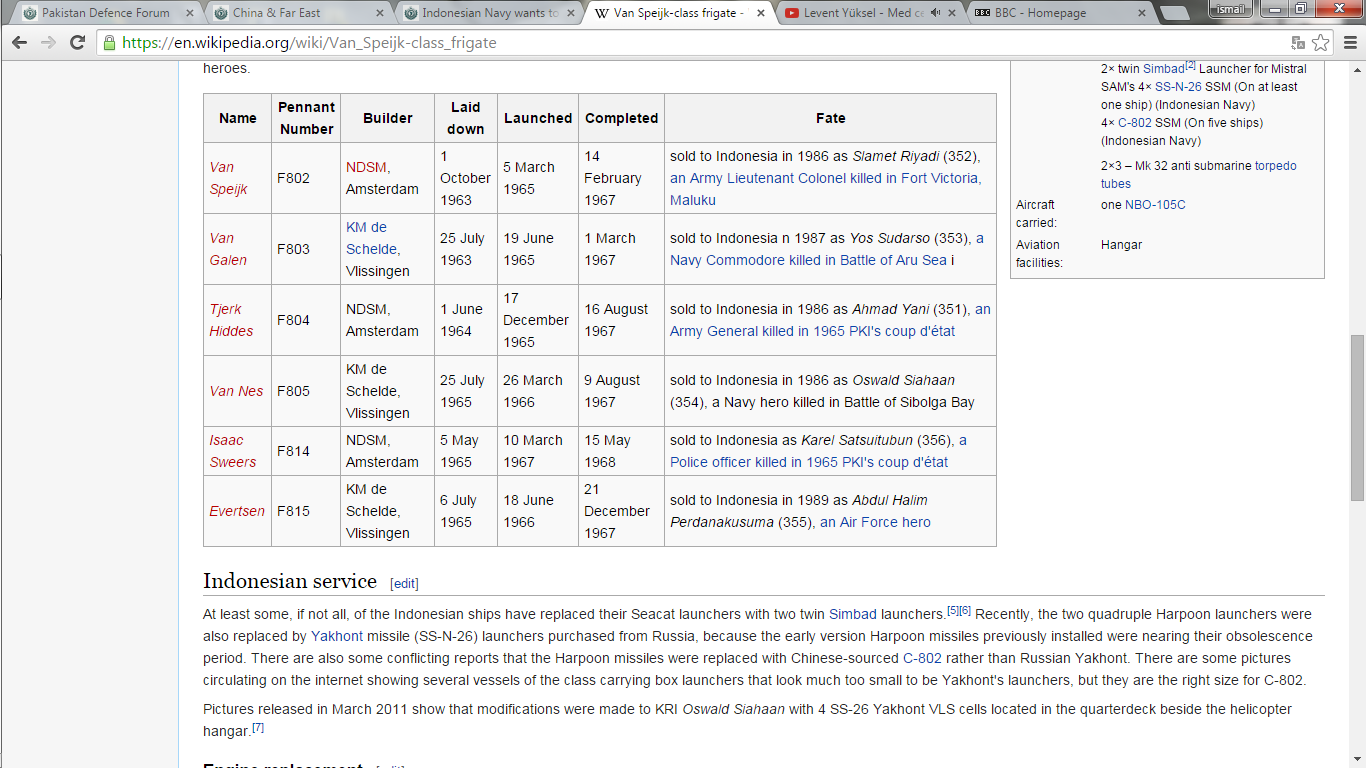Viewport: 1366px width, 768px height.
Task: Open the Van Galen ship link
Action: 228,249
